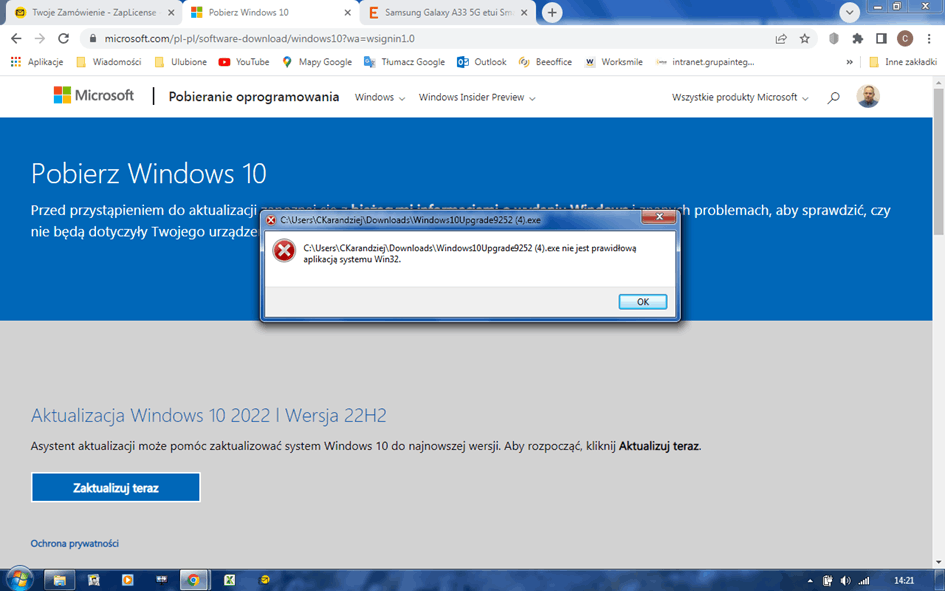Switch to the Samsung Galaxy A33 5G tab
This screenshot has width=945, height=591.
tap(447, 13)
